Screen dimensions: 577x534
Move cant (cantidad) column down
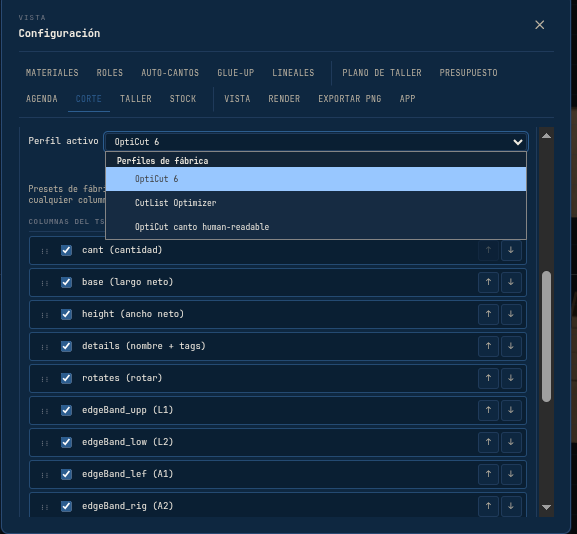511,250
